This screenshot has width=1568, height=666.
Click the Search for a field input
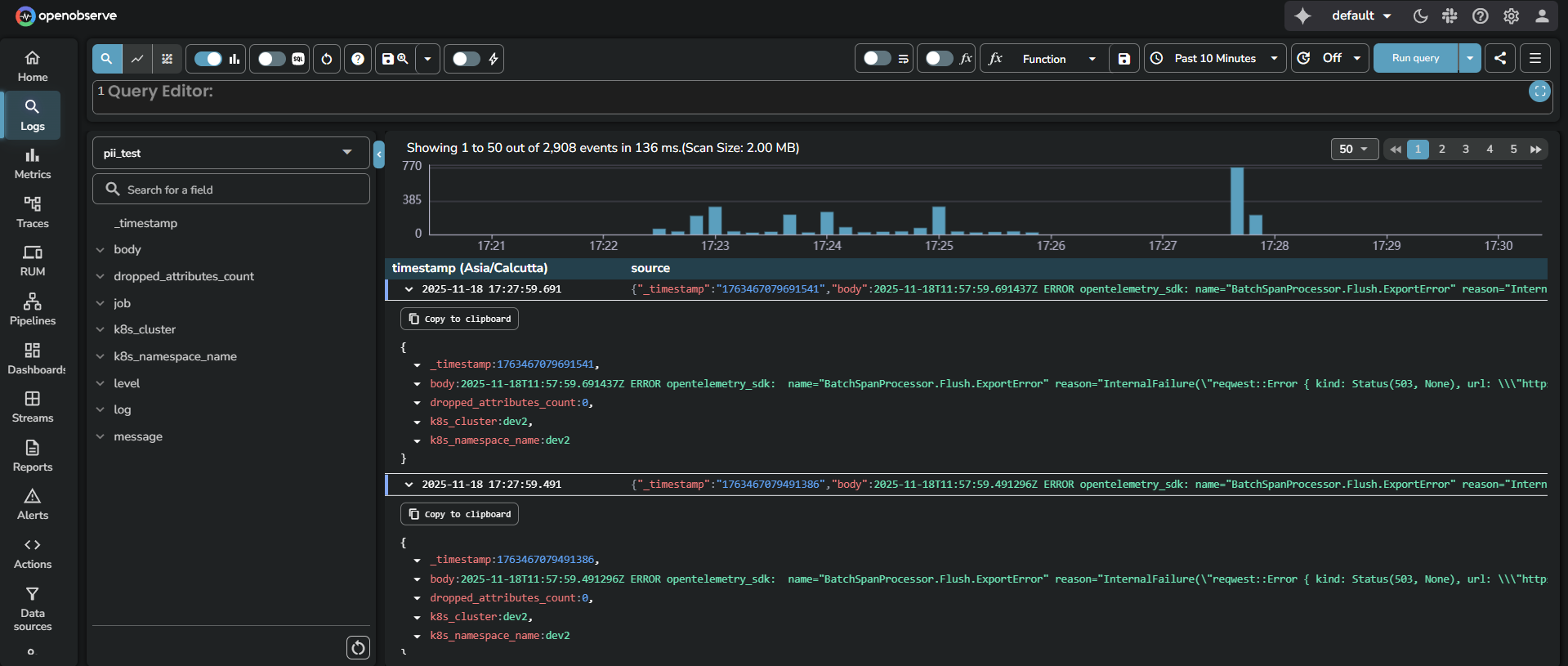tap(231, 190)
